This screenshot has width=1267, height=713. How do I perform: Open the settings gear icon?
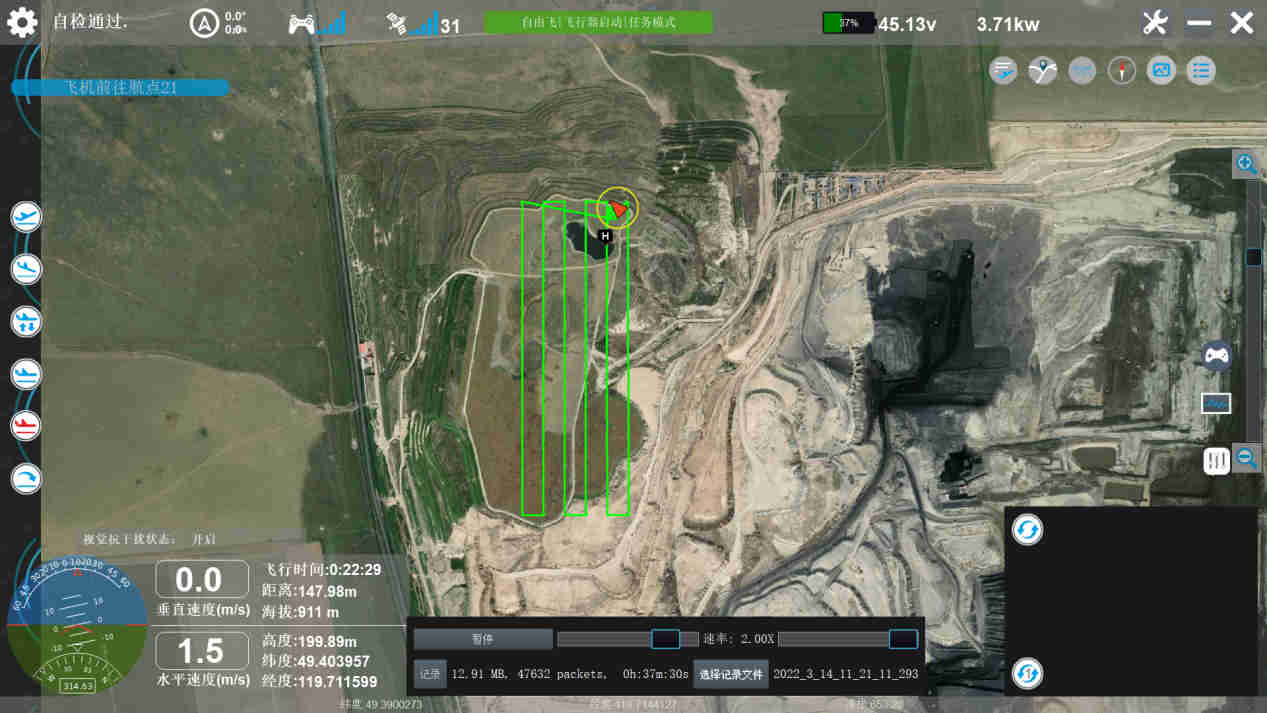tap(22, 22)
